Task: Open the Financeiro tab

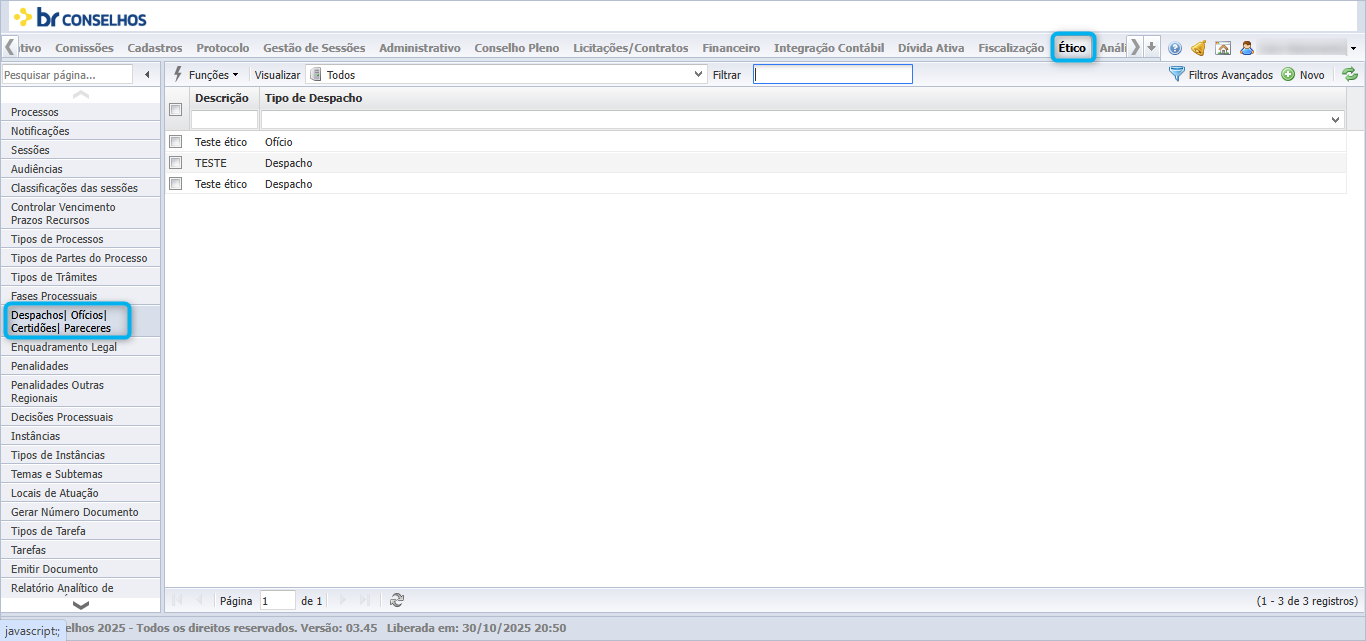Action: [x=731, y=48]
